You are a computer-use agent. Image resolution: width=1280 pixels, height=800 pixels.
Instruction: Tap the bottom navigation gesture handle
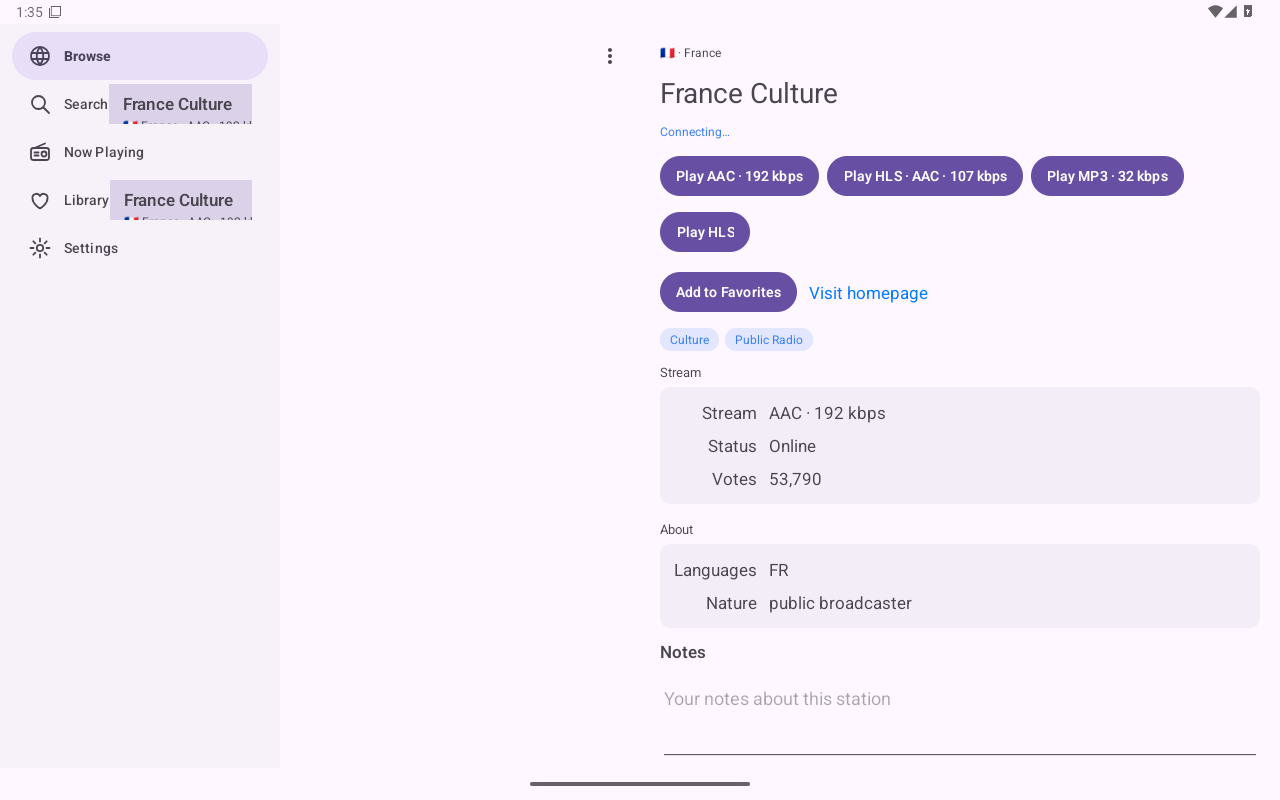click(x=640, y=784)
